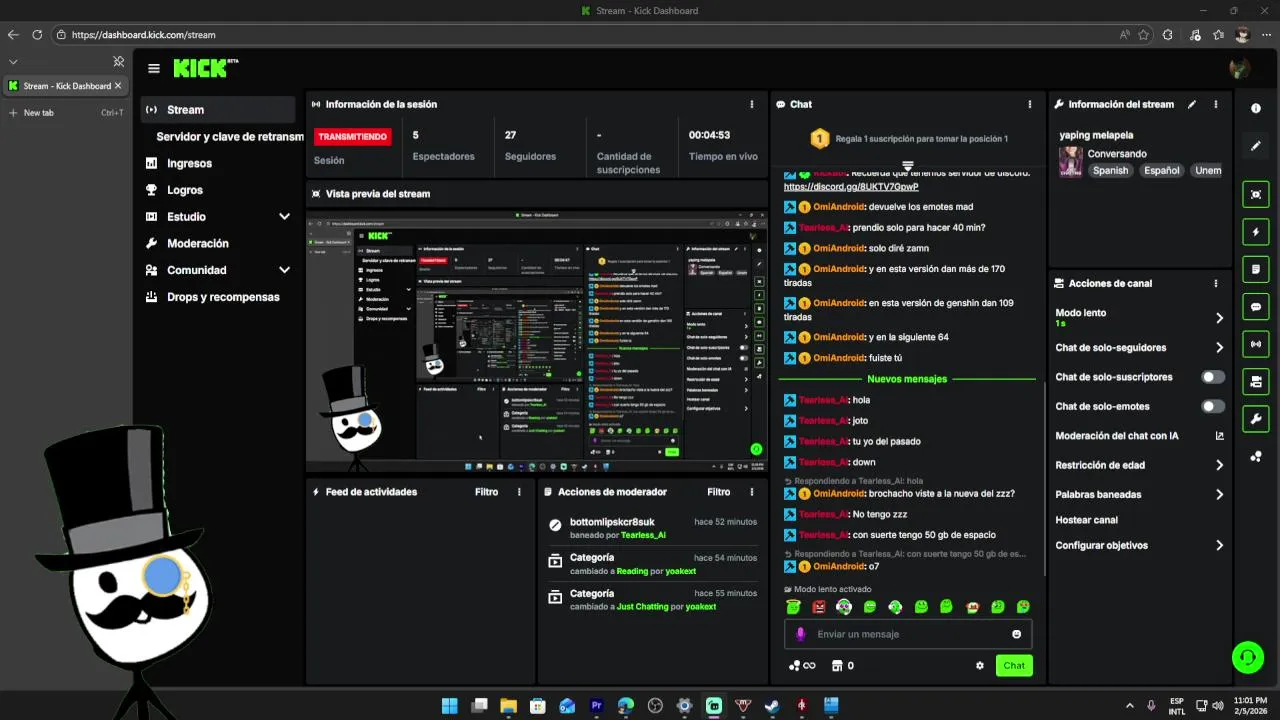Open the Filtro in Feed de actividades
The height and width of the screenshot is (720, 1280).
486,492
